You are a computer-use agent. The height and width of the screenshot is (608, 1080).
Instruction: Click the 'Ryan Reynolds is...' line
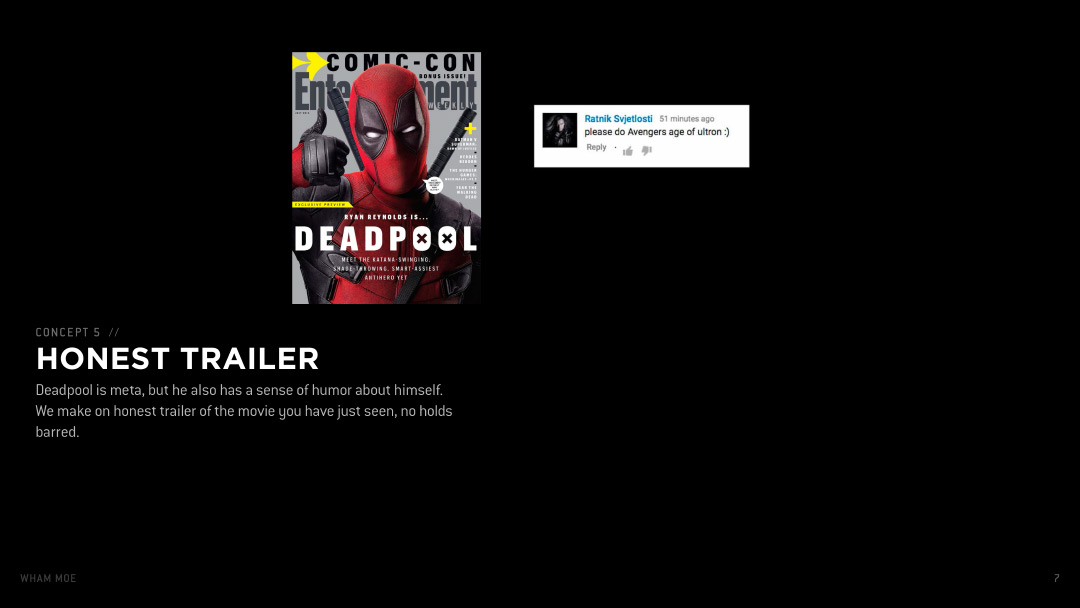pos(386,216)
